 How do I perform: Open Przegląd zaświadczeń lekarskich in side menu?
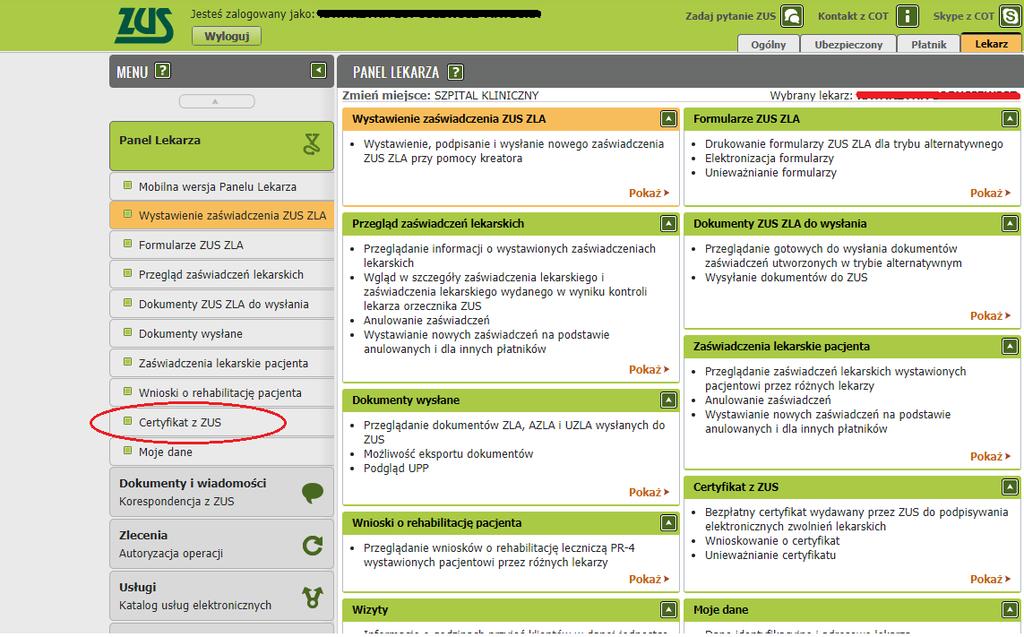221,274
